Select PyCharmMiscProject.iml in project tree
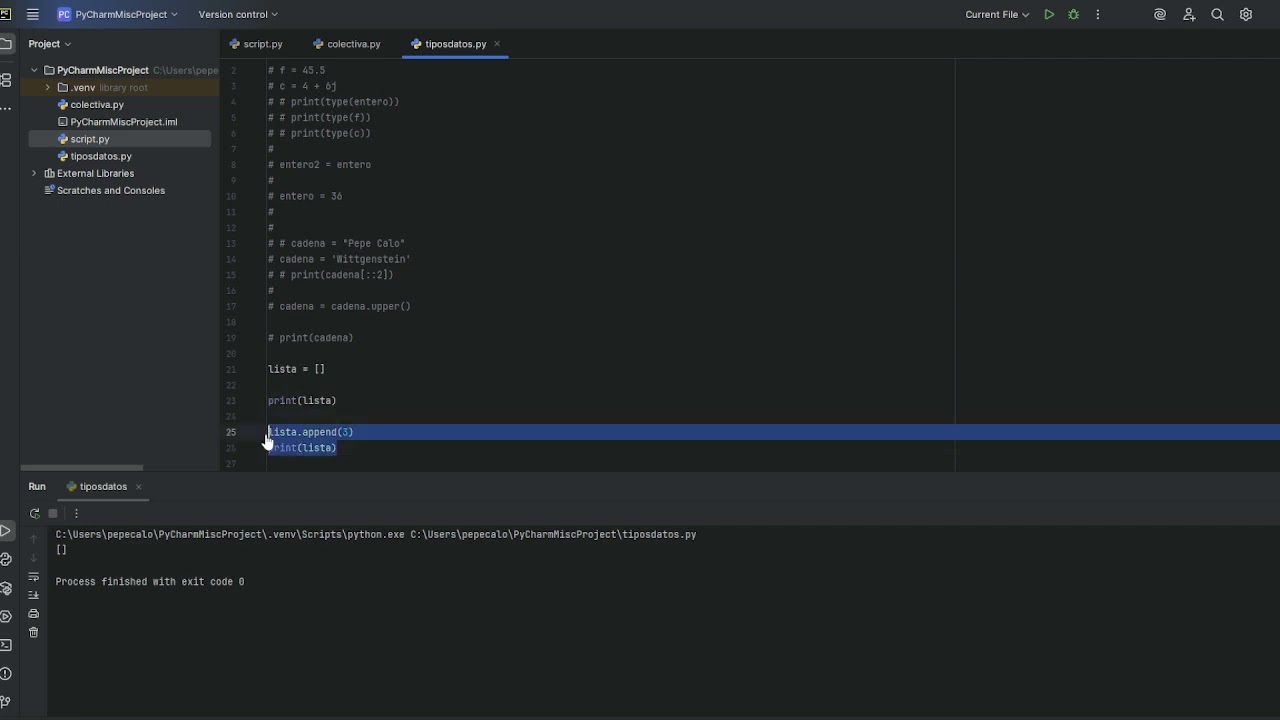The height and width of the screenshot is (720, 1280). pos(118,122)
